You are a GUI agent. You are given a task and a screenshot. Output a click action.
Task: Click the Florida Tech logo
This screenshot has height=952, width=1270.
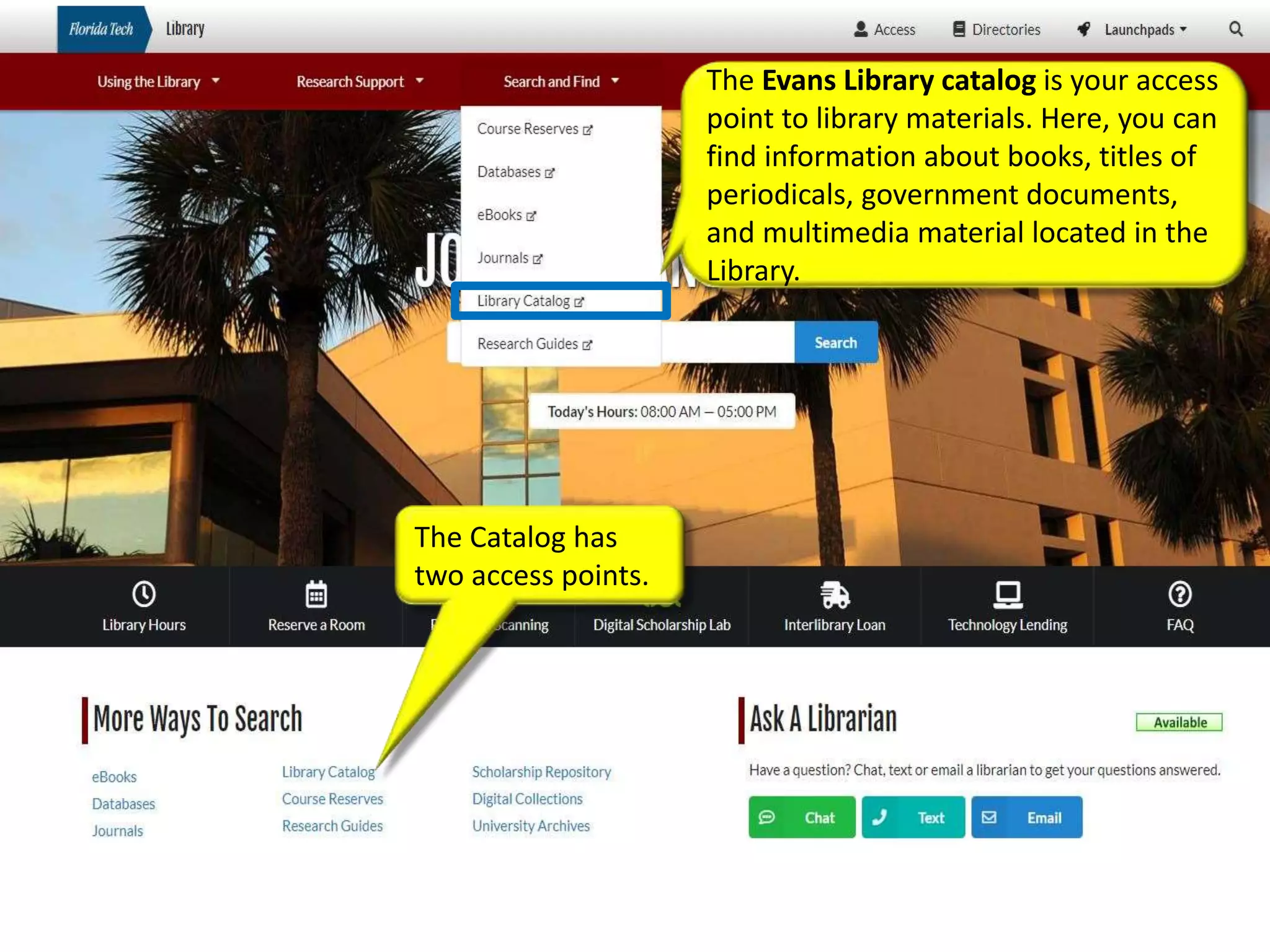(x=101, y=29)
